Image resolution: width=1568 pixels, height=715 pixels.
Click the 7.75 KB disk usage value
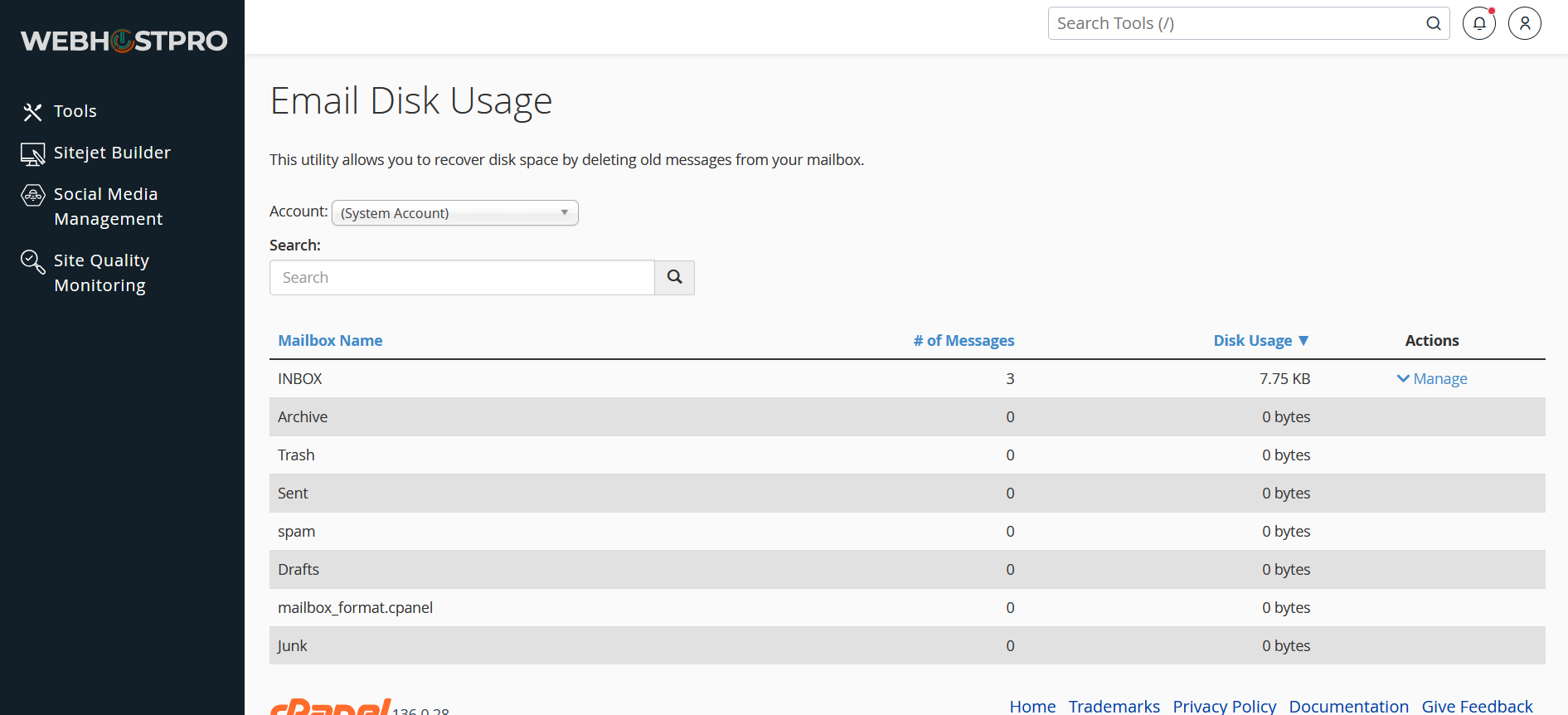pos(1284,379)
